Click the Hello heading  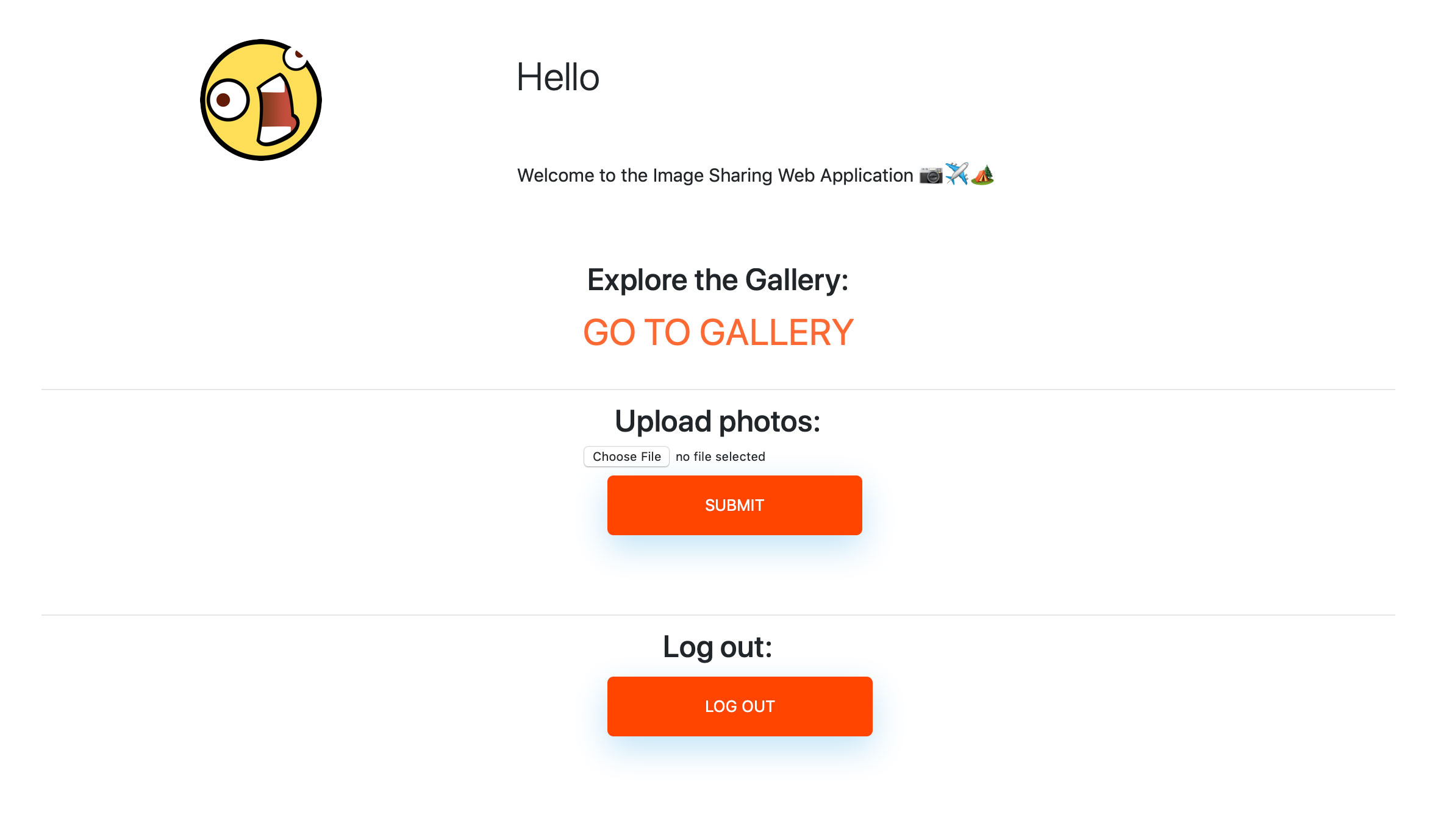click(x=557, y=77)
